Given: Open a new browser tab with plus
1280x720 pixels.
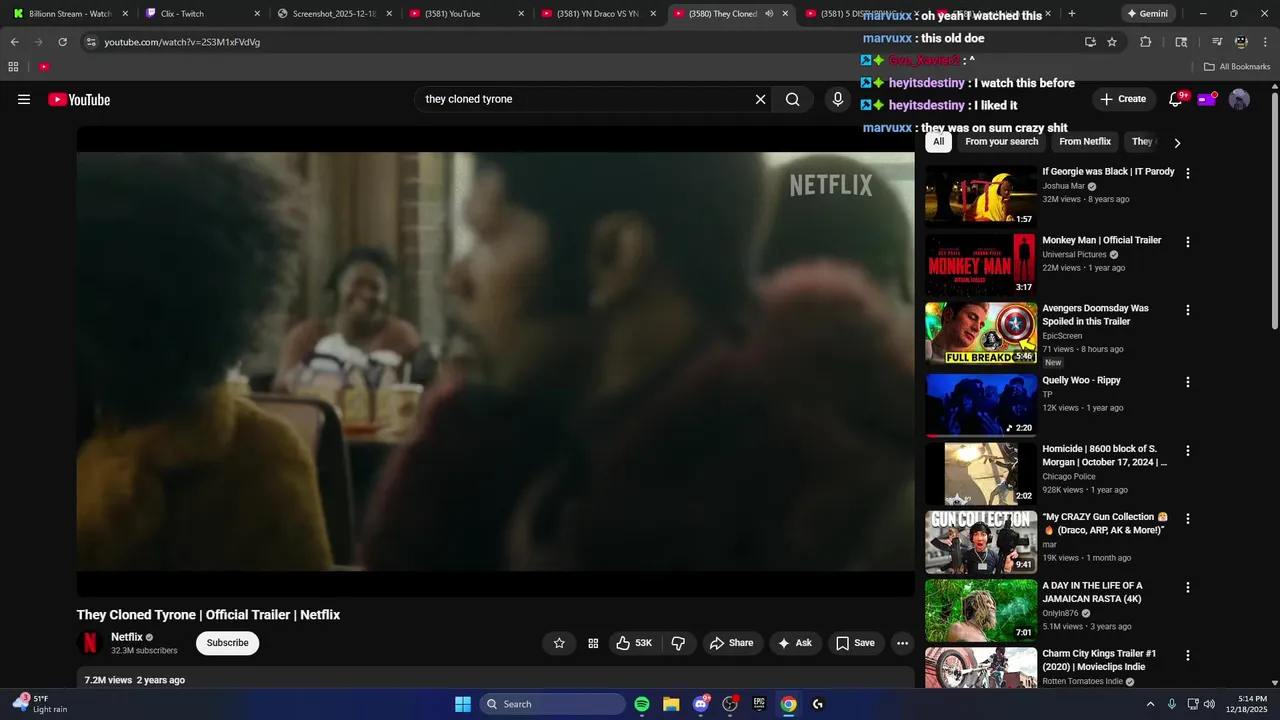Looking at the screenshot, I should coord(1072,14).
